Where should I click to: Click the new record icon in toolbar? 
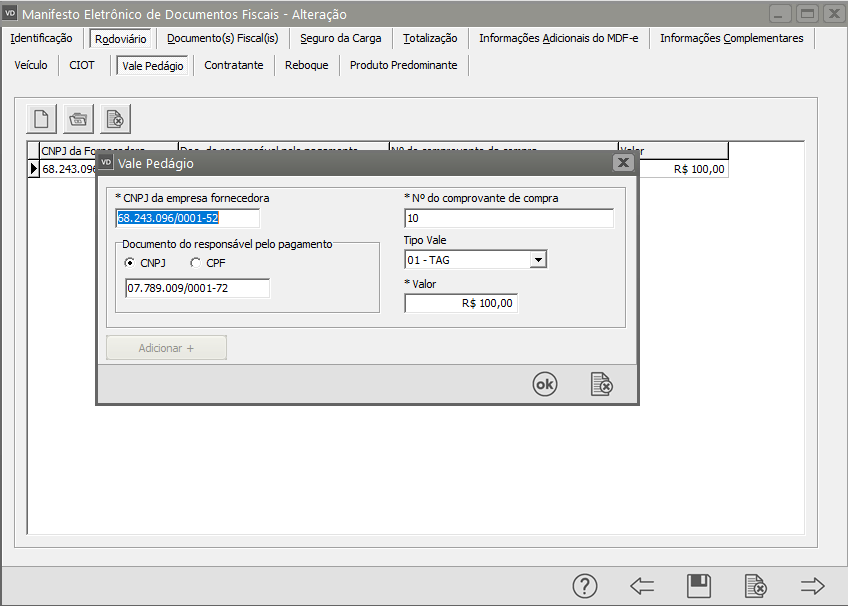point(42,119)
